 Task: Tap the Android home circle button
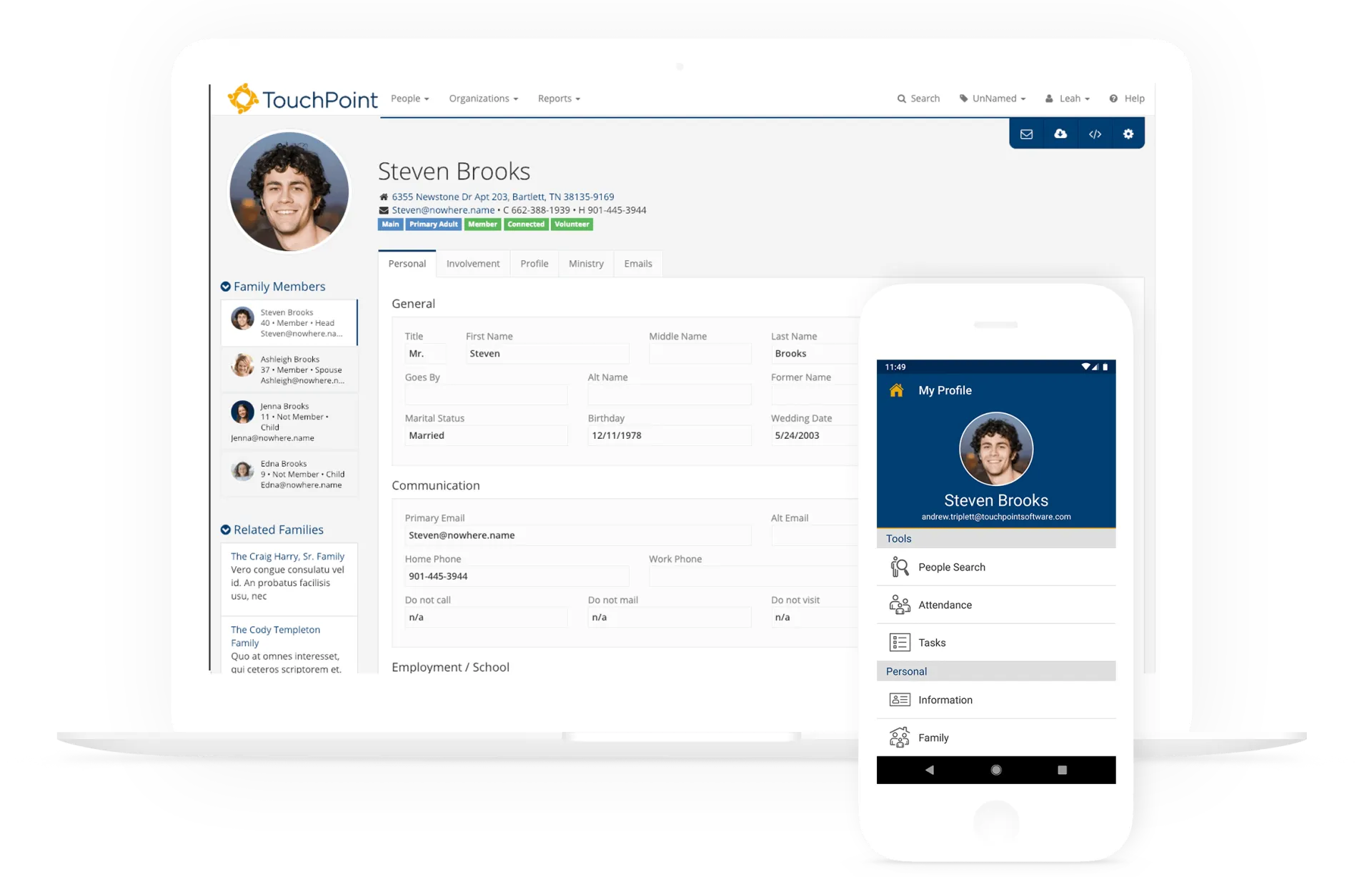click(x=996, y=770)
